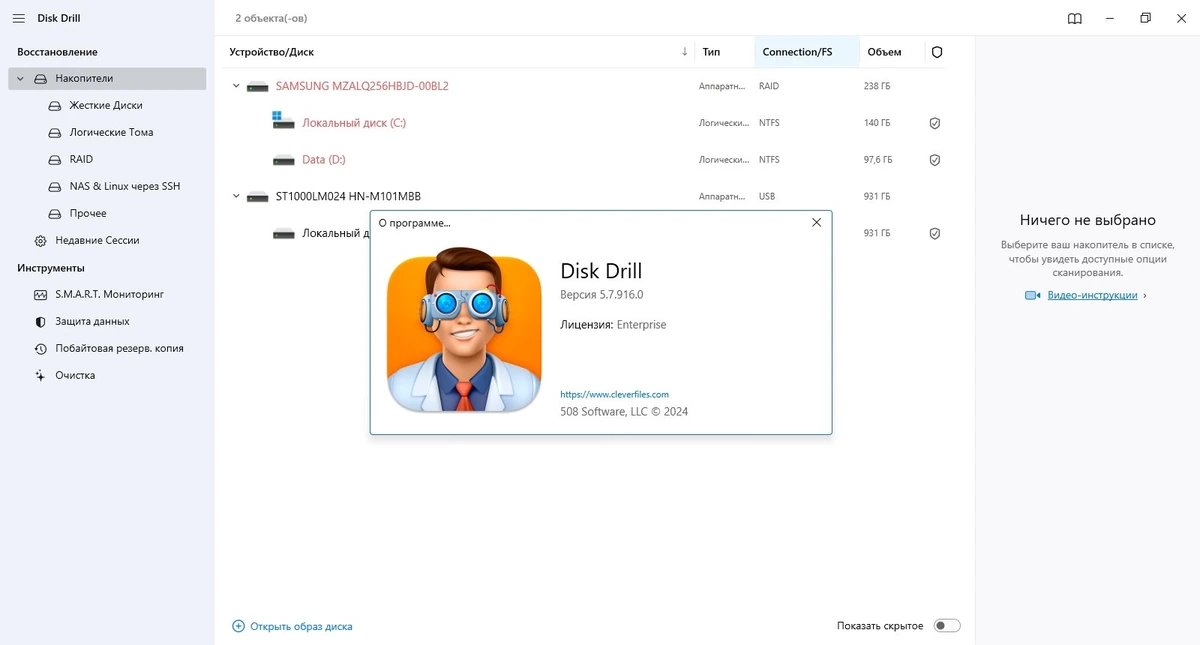Click the Очистка sparkle icon
Image resolution: width=1200 pixels, height=645 pixels.
41,376
